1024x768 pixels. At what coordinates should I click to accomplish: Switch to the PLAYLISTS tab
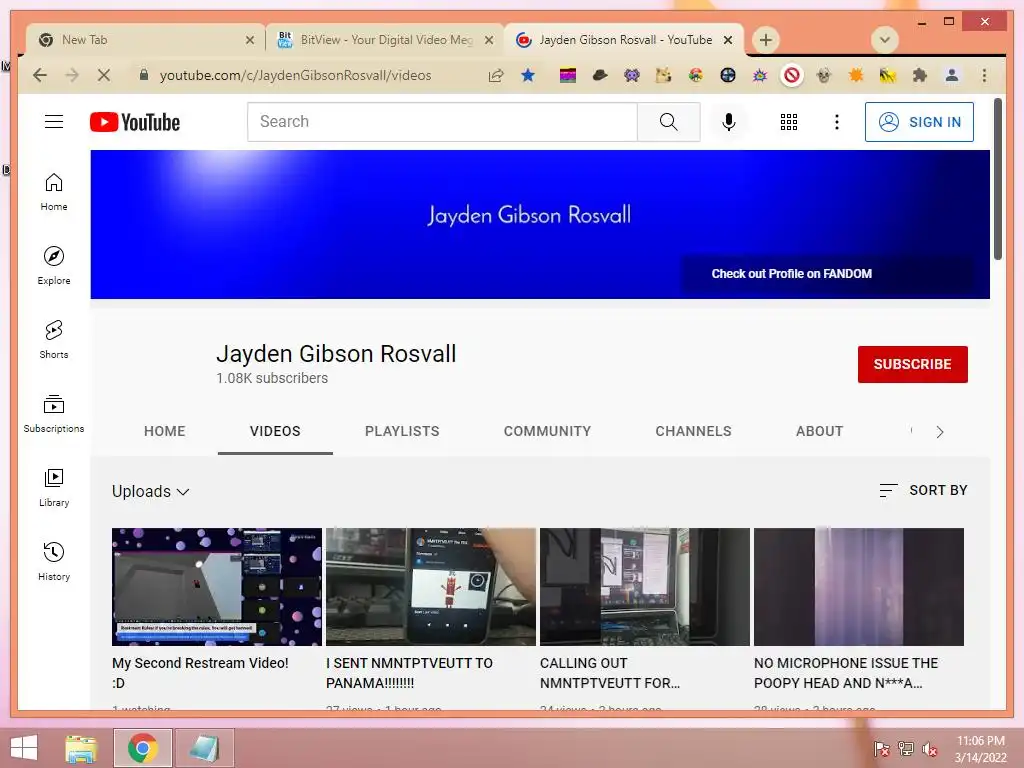(402, 431)
